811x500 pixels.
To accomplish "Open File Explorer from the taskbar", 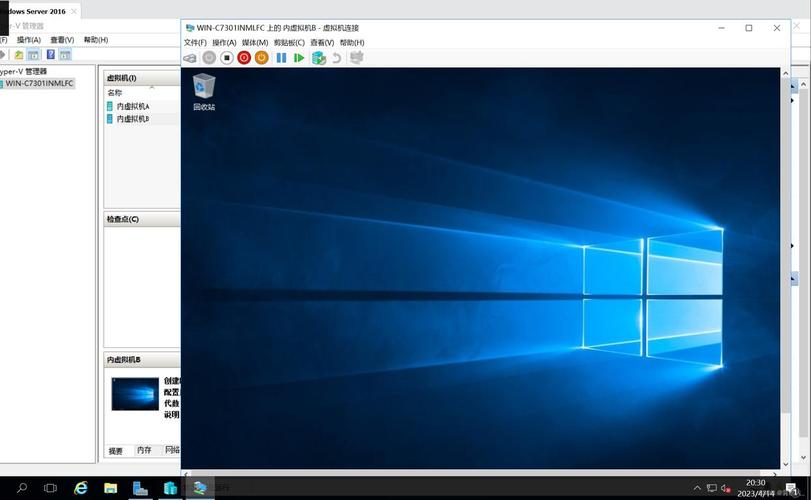I will click(110, 488).
